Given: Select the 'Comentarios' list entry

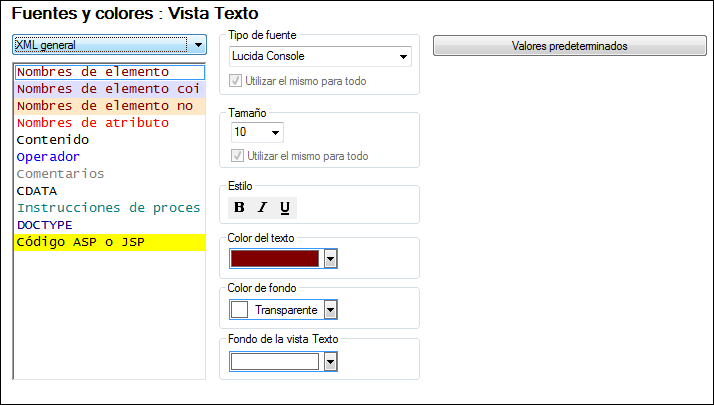Looking at the screenshot, I should coord(60,174).
